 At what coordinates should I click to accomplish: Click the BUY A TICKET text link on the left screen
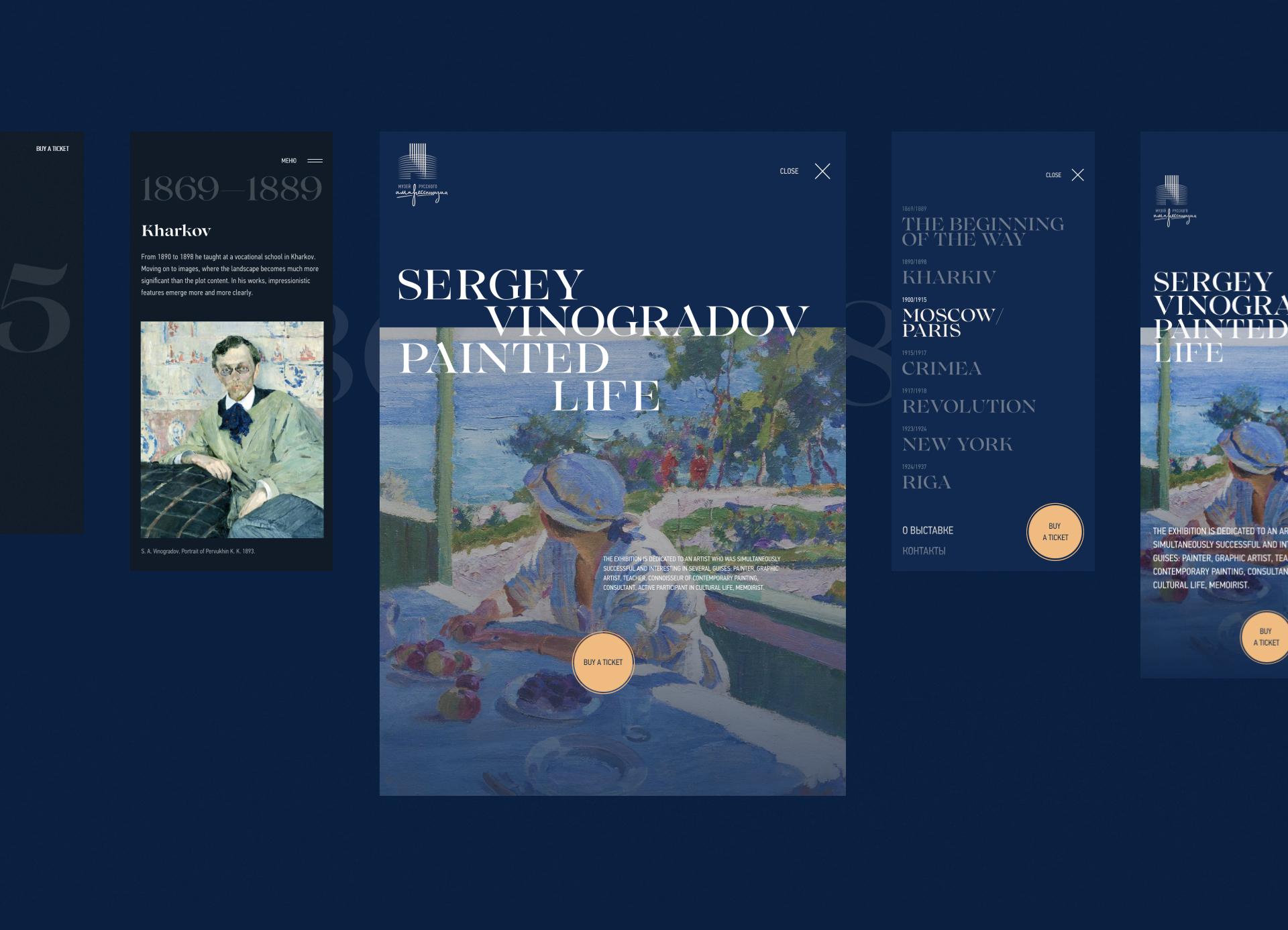[x=52, y=149]
